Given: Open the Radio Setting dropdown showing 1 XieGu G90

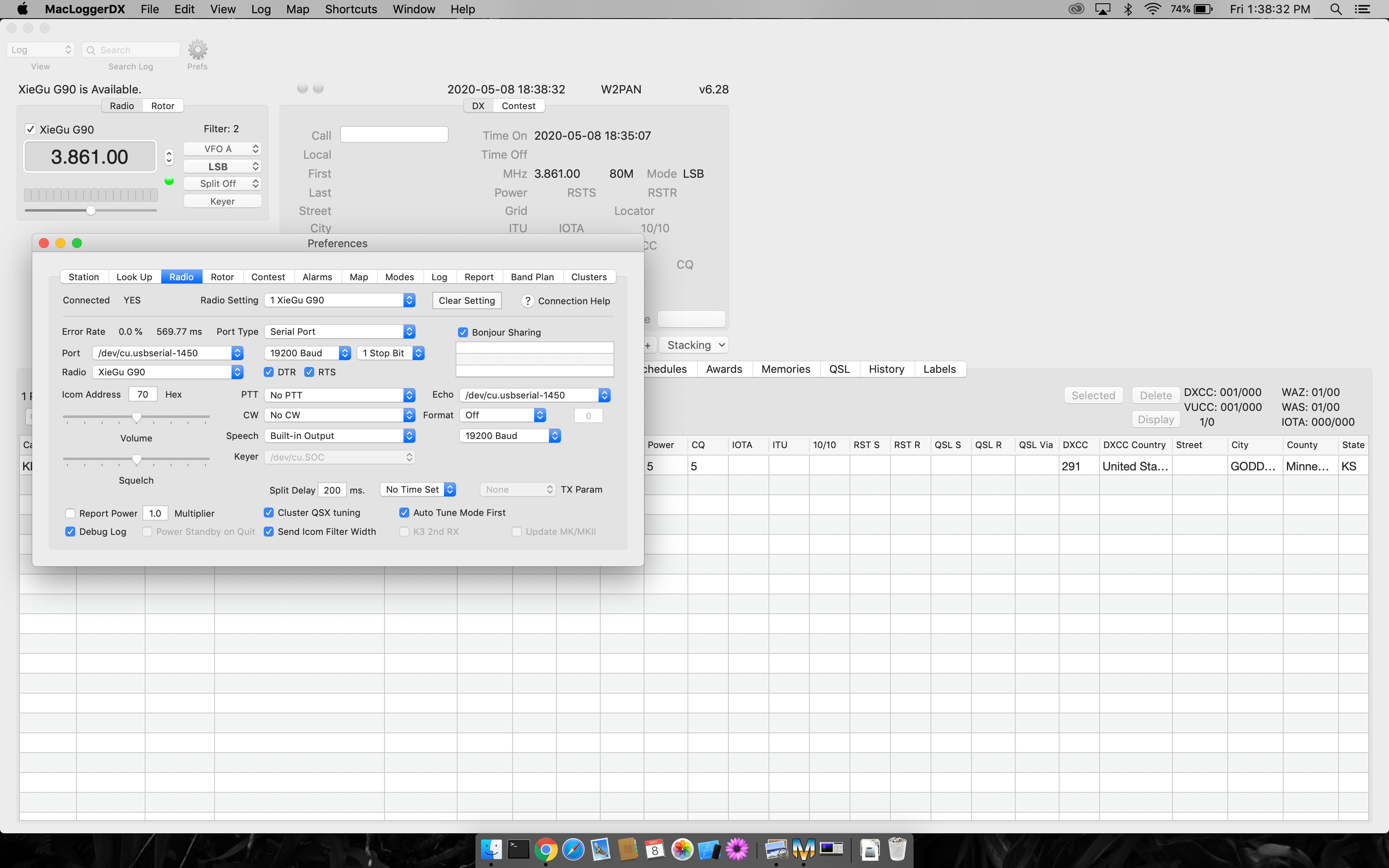Looking at the screenshot, I should [x=340, y=300].
